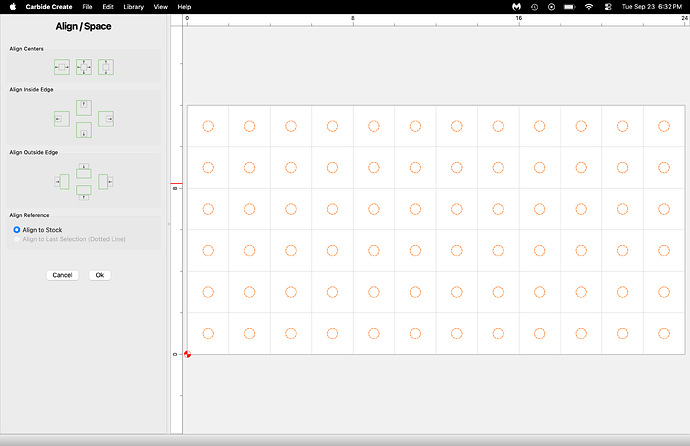This screenshot has width=690, height=446.
Task: Click the Align Outside Edge section label
Action: [x=34, y=152]
